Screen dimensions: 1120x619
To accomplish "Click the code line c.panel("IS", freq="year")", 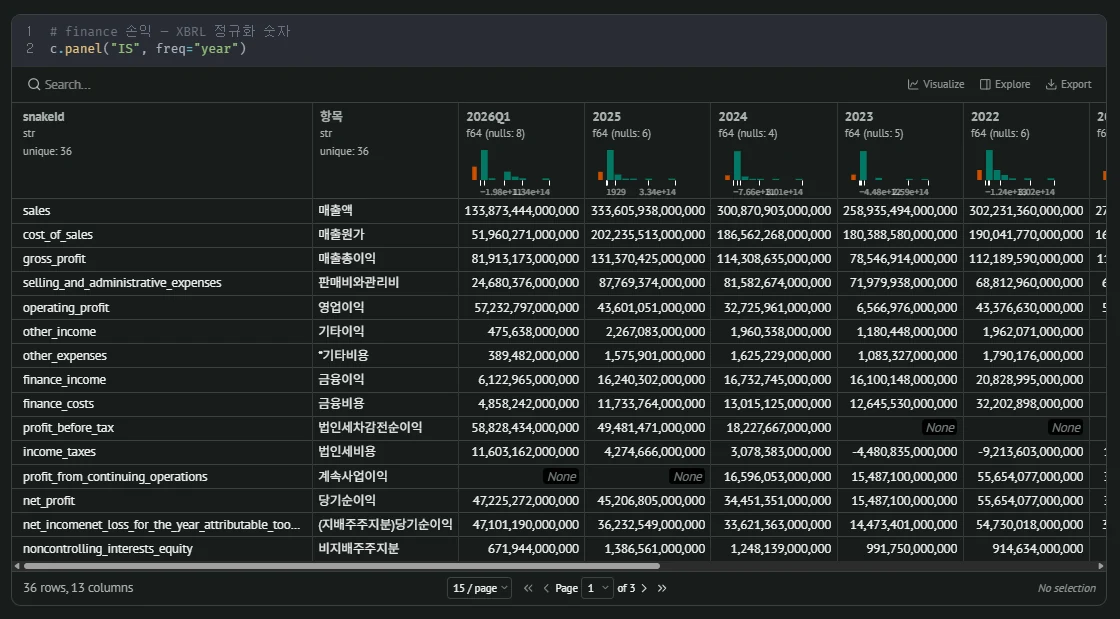I will 148,49.
